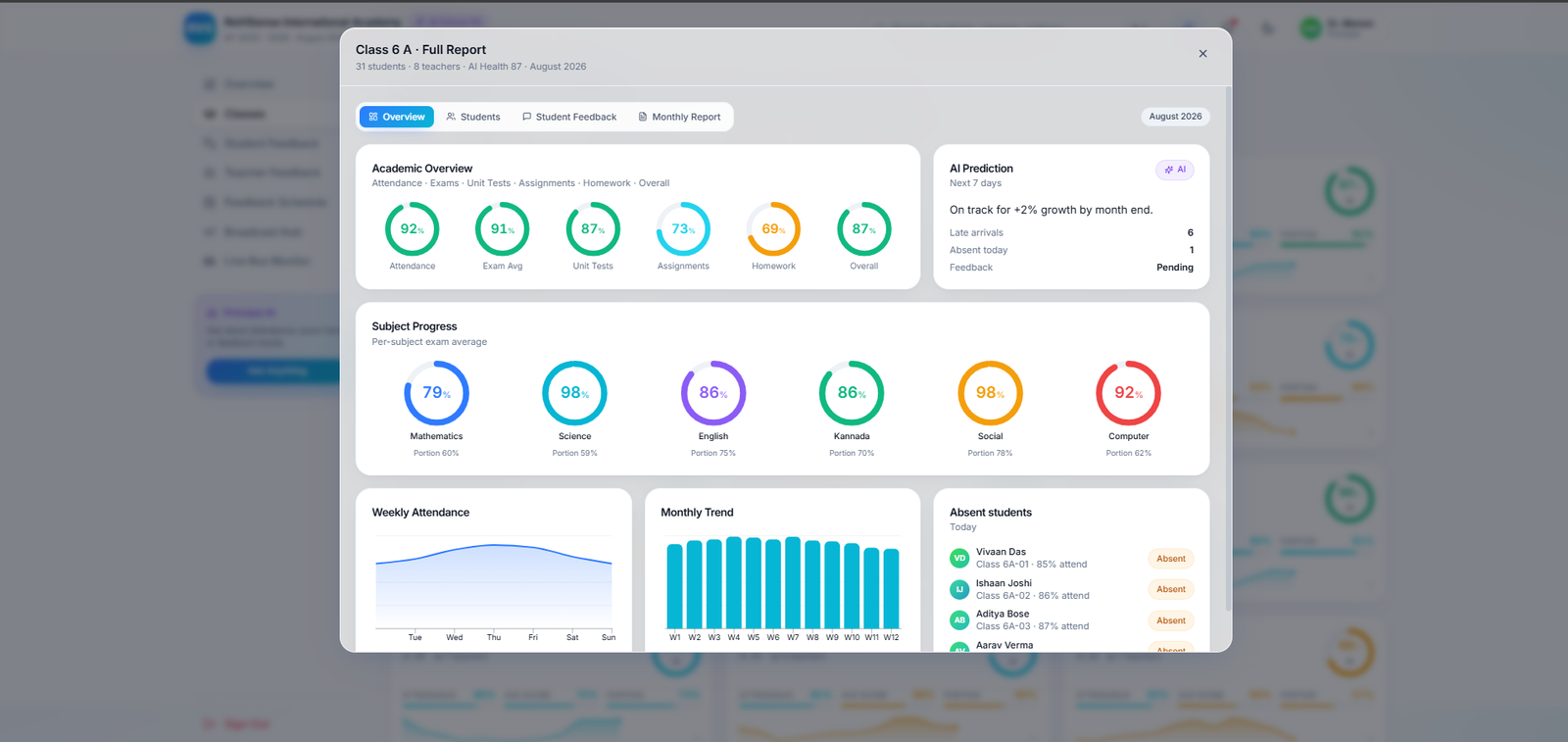Select the Science 98% subject ring
This screenshot has height=742, width=1568.
(575, 393)
